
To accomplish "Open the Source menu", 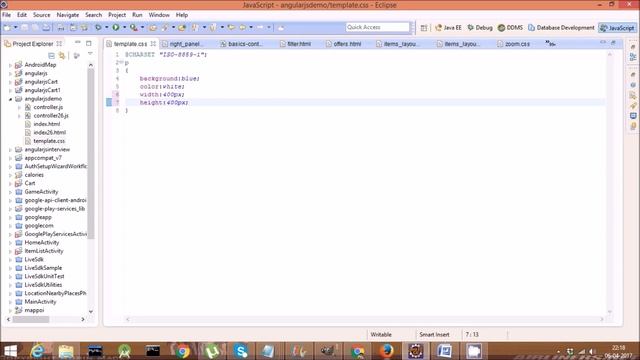I will [x=42, y=15].
